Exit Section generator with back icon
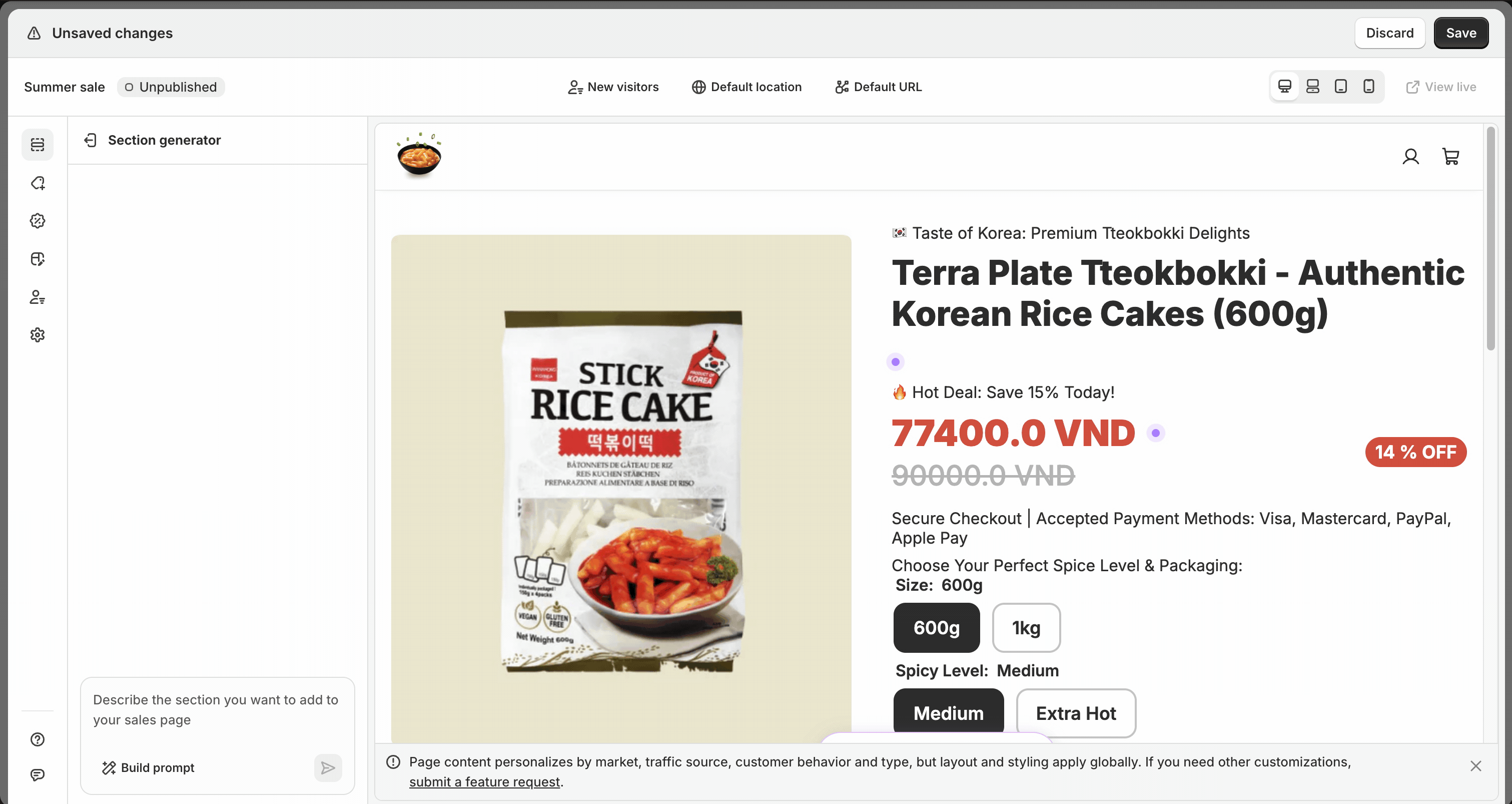The image size is (1512, 804). coord(91,140)
